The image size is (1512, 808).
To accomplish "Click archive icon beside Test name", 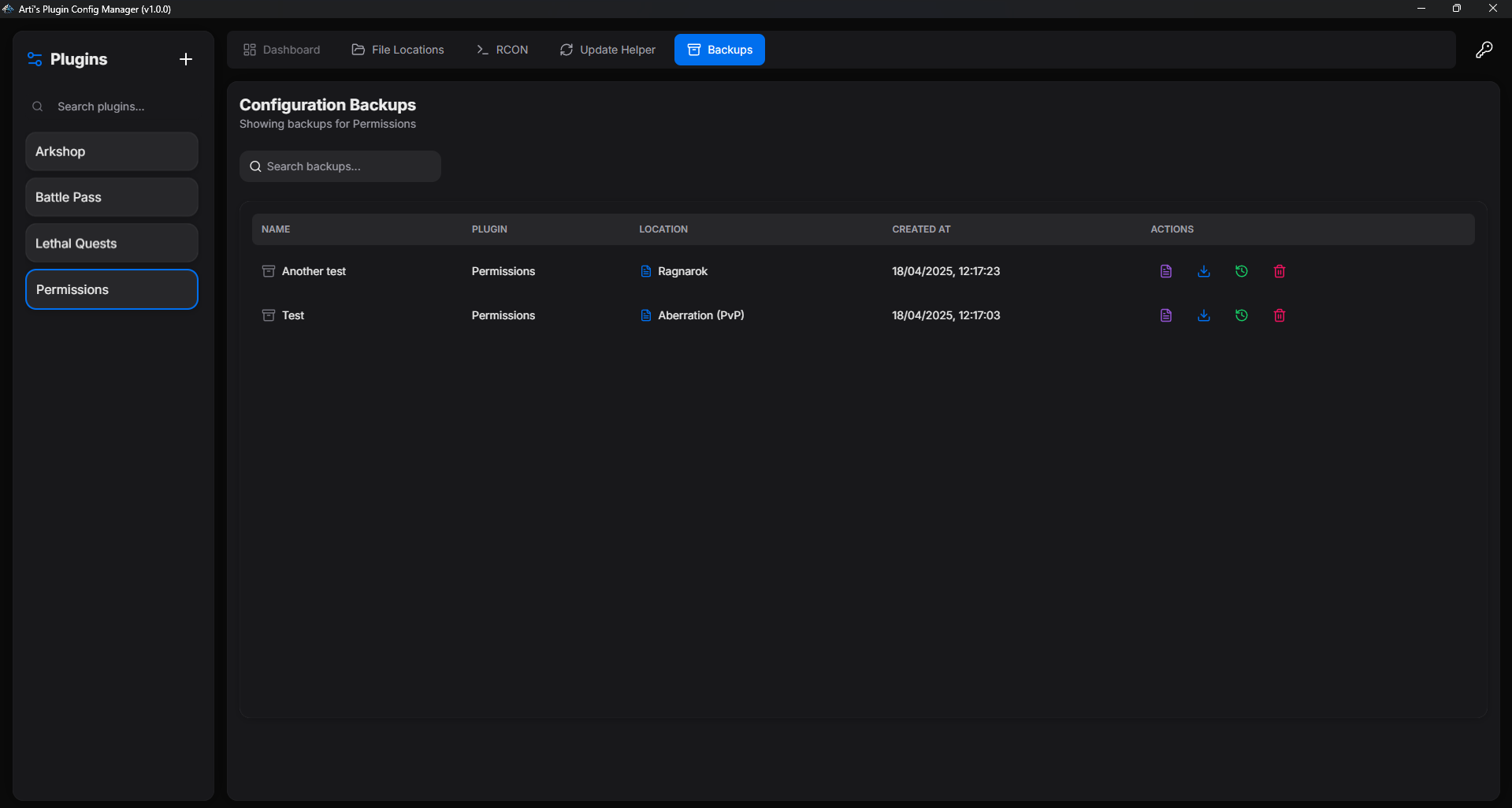I will tap(269, 315).
